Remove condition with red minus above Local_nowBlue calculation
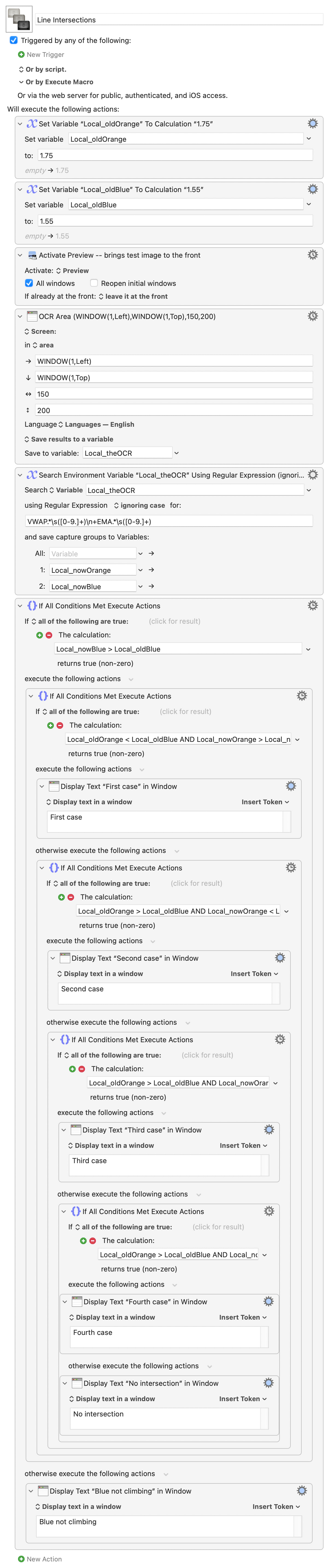Screen dimensions: 329x1568 pos(49,635)
